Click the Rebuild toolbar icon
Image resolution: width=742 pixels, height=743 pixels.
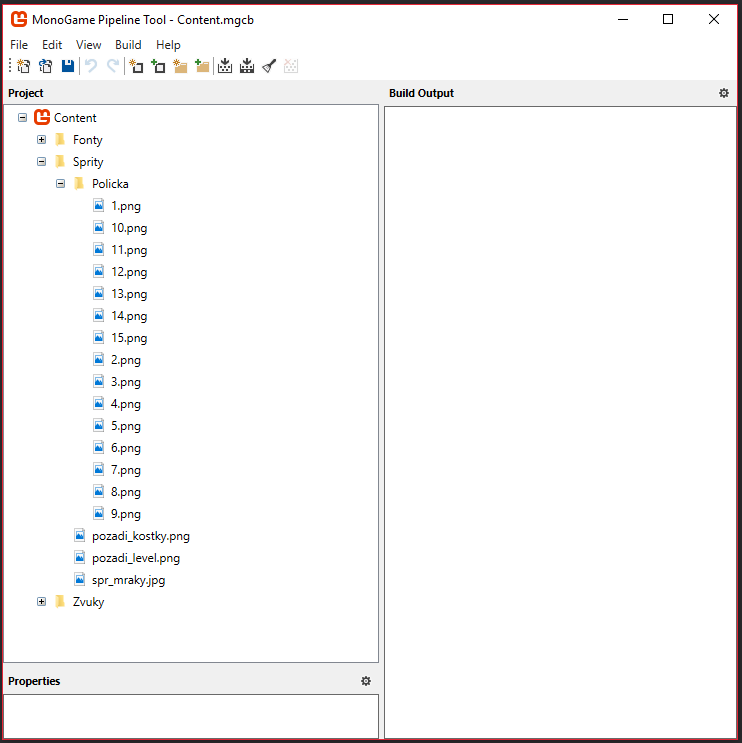[247, 66]
